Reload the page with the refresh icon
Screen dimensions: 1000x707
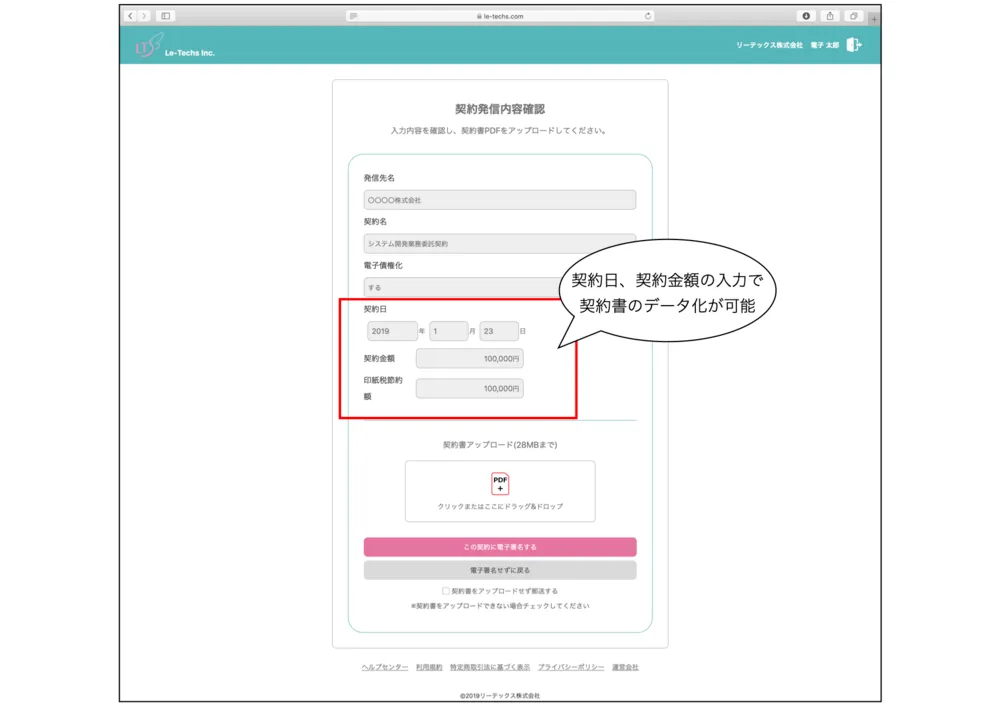point(648,16)
